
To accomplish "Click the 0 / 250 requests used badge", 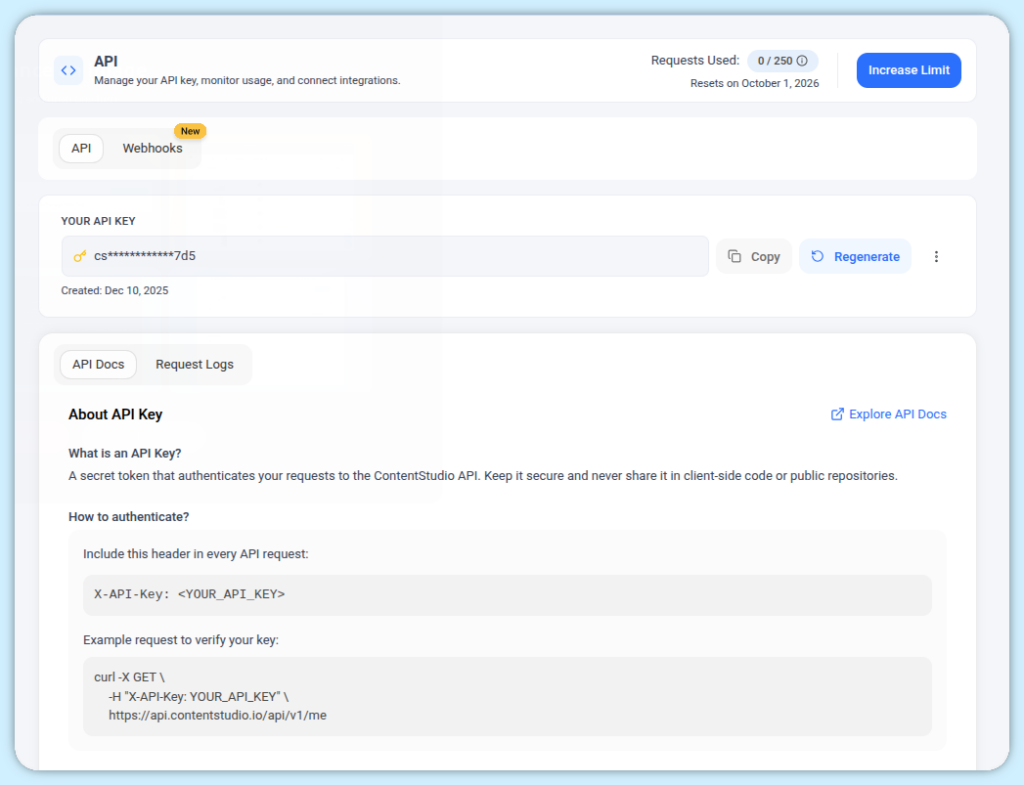I will point(782,61).
